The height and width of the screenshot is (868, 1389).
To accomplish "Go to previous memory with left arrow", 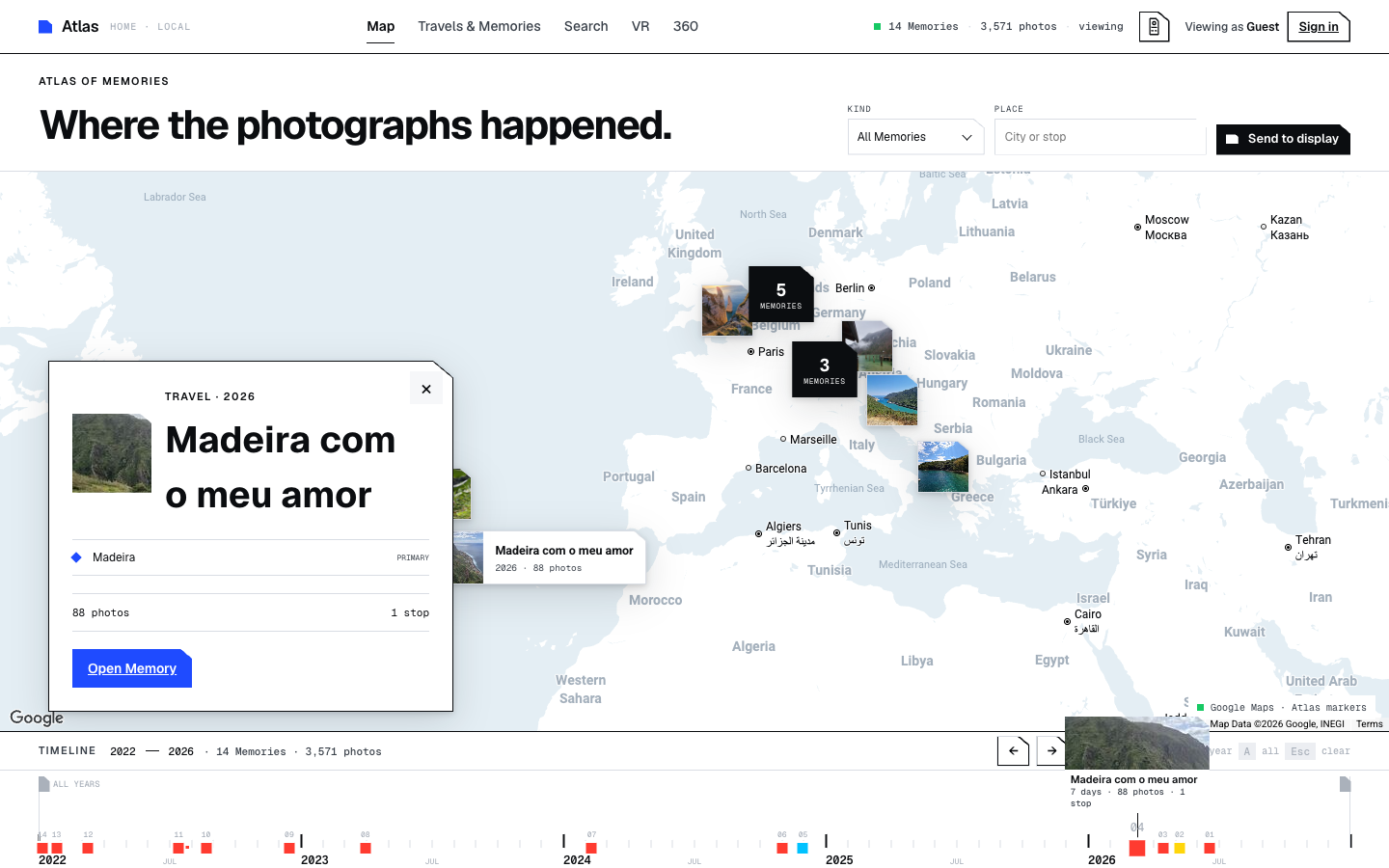I will tap(1013, 750).
